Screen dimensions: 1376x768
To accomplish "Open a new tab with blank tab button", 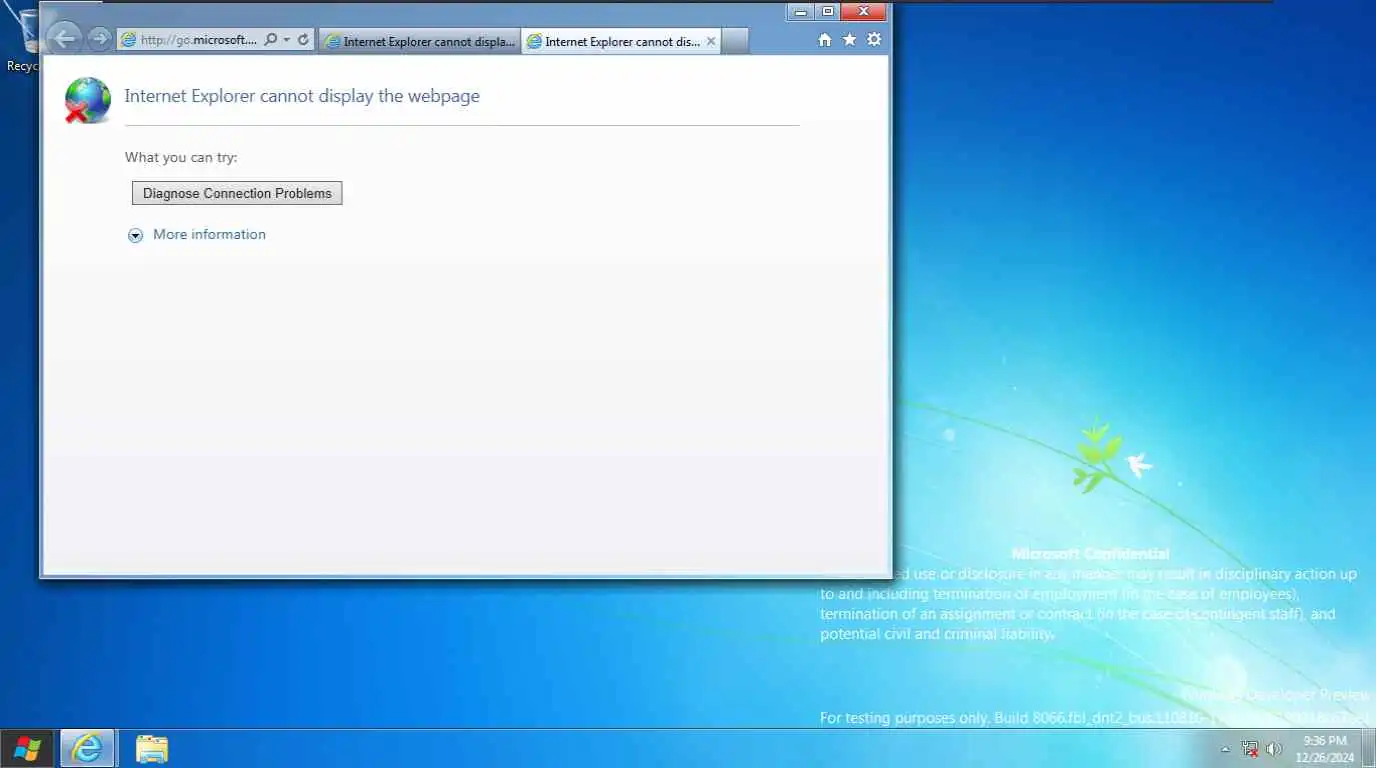I will tap(734, 41).
